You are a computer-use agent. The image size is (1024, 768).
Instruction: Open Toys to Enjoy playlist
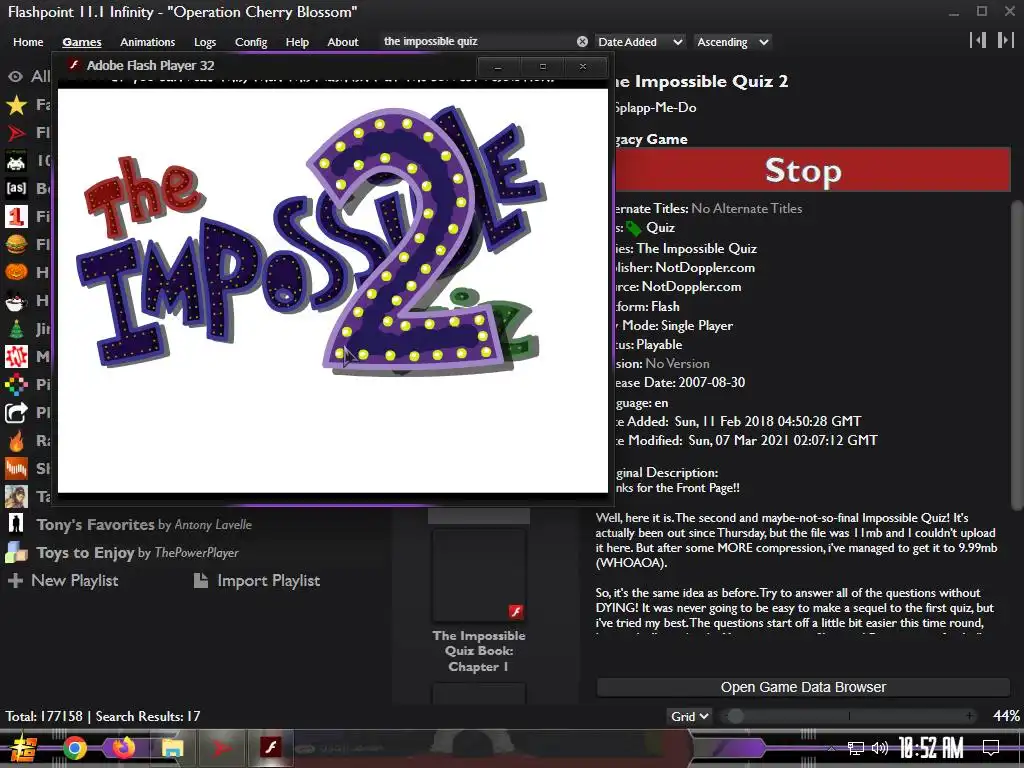click(137, 552)
